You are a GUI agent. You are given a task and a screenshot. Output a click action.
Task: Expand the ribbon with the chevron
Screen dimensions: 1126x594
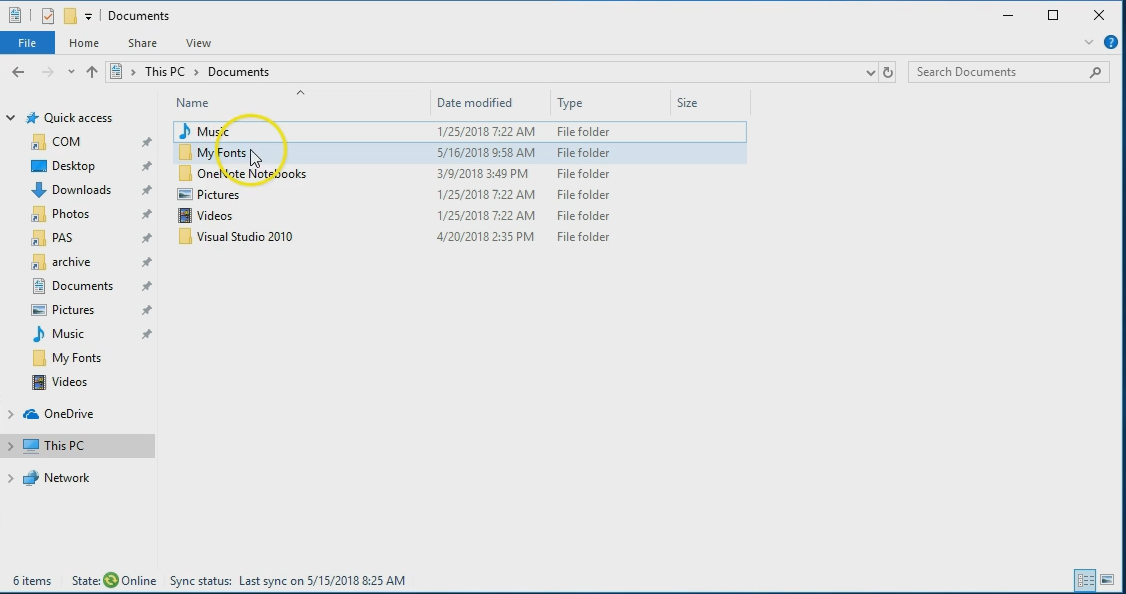point(1089,42)
